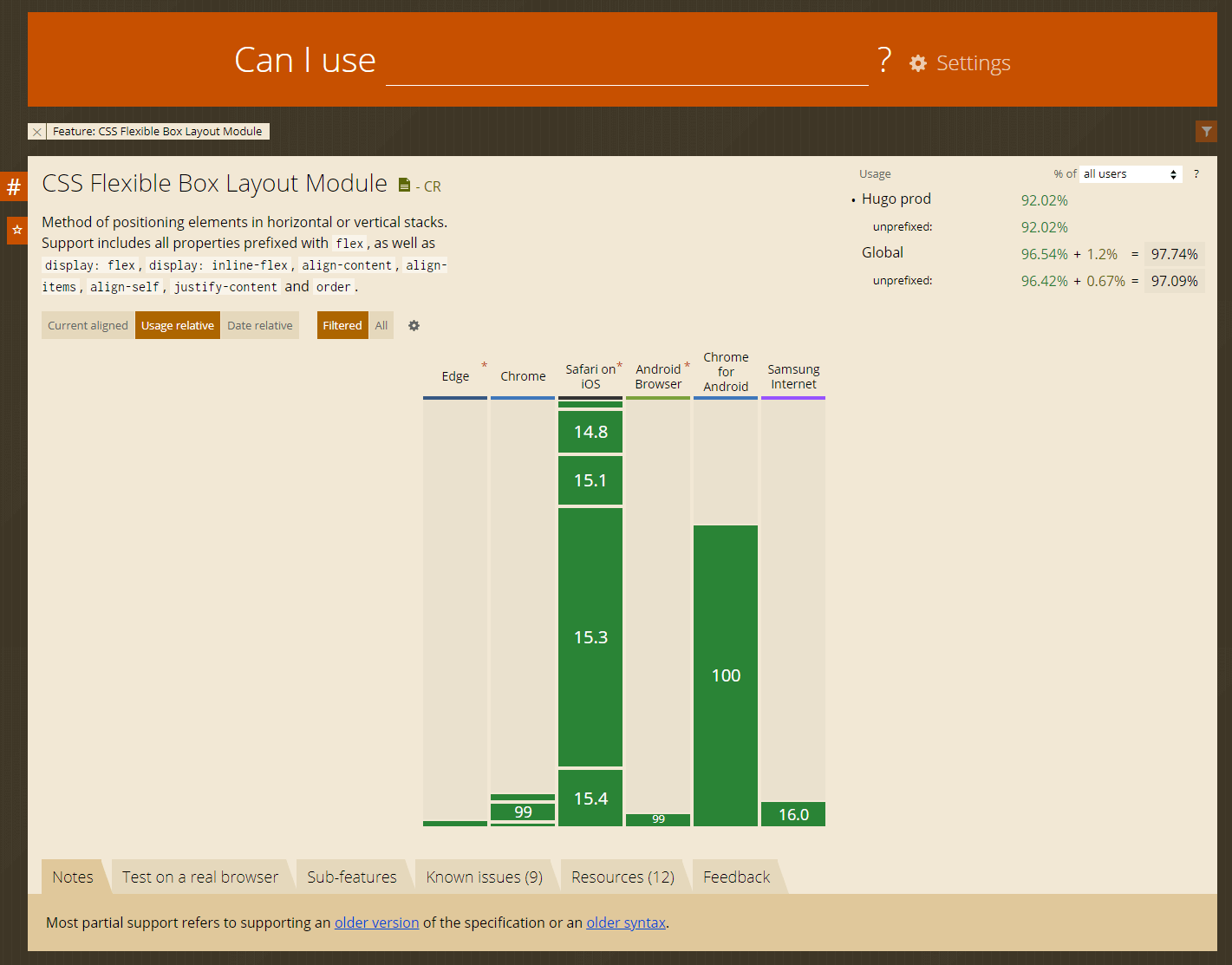Select Samsung Internet 16.0 cell

click(x=793, y=814)
